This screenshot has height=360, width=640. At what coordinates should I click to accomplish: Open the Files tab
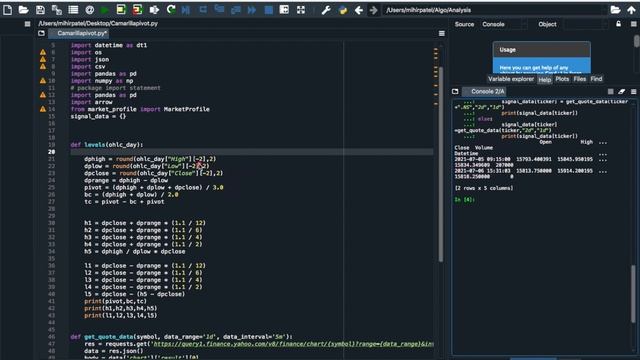[x=580, y=79]
